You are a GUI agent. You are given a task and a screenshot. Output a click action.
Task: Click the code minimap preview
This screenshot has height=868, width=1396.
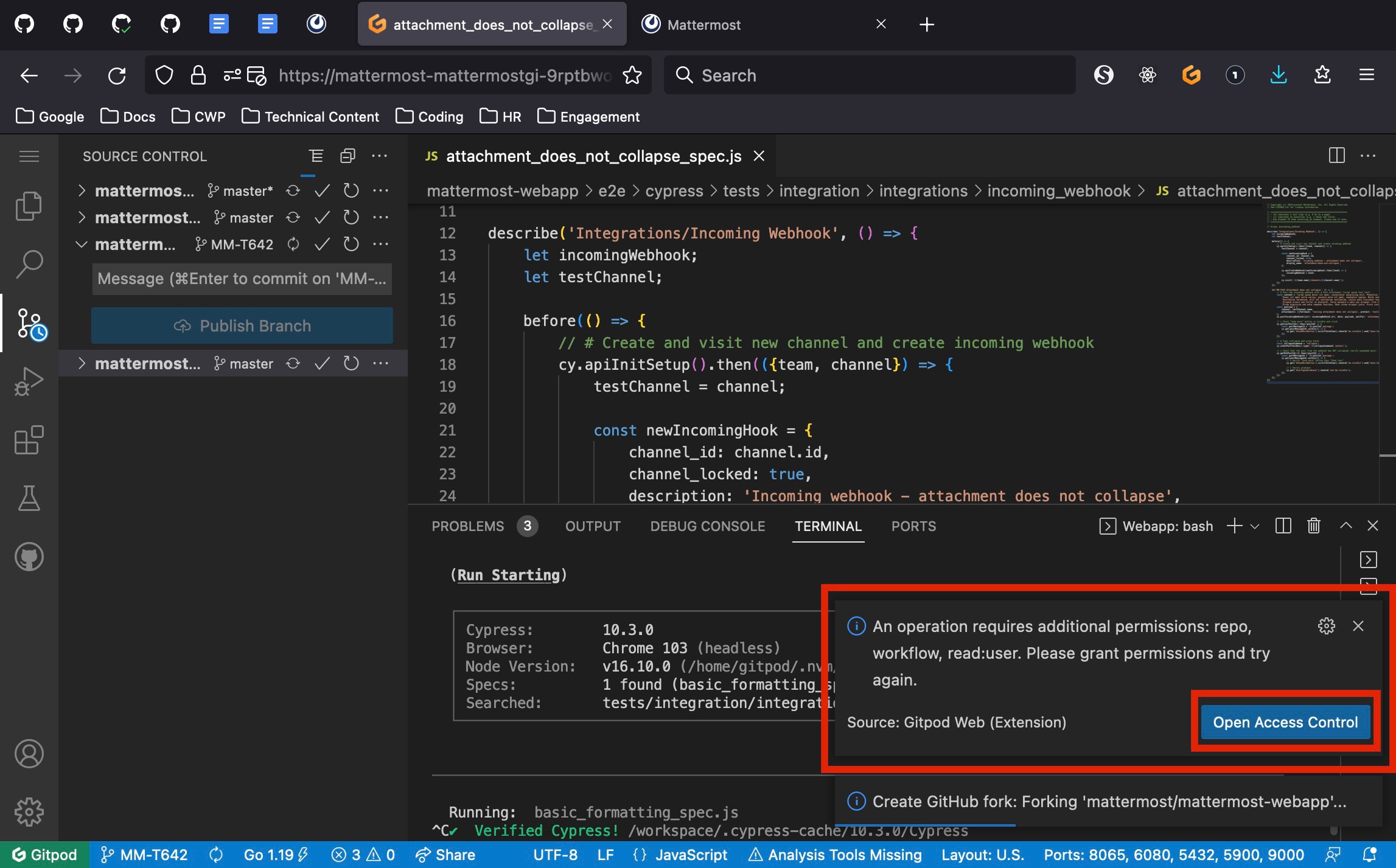[x=1322, y=294]
